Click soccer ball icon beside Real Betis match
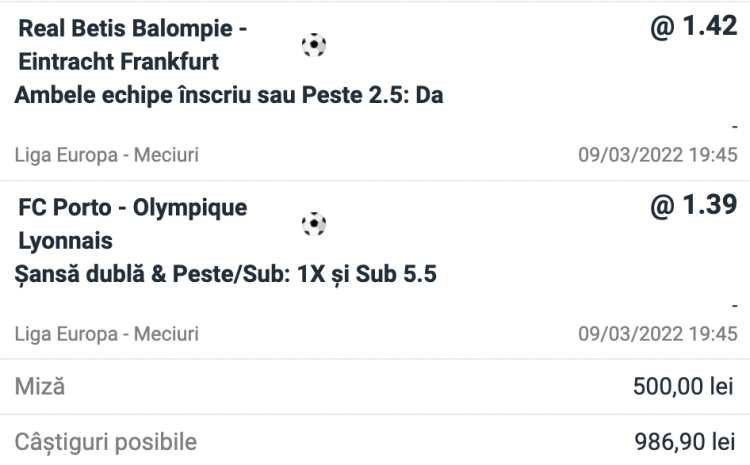The width and height of the screenshot is (750, 465). [x=314, y=46]
